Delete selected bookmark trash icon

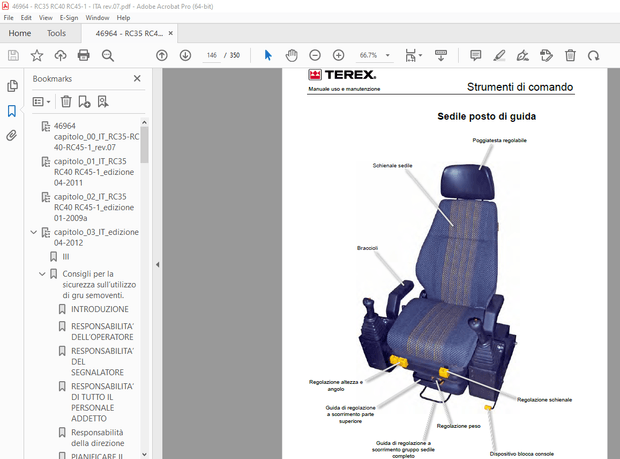pyautogui.click(x=66, y=102)
